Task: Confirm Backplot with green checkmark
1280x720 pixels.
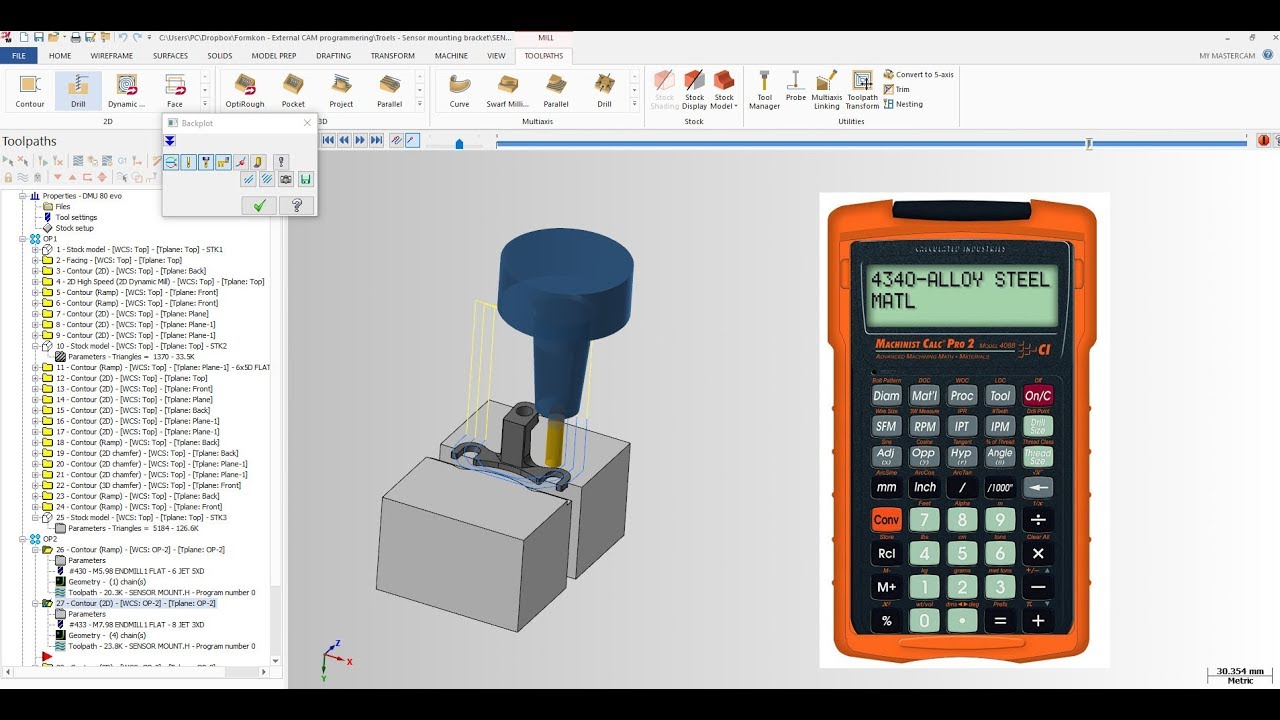Action: (259, 205)
